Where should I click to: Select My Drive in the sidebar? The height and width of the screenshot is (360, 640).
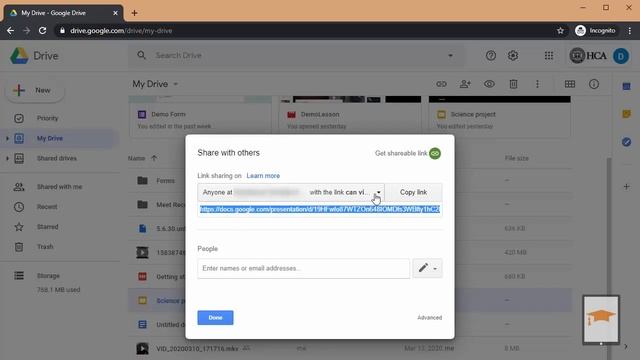pyautogui.click(x=50, y=138)
